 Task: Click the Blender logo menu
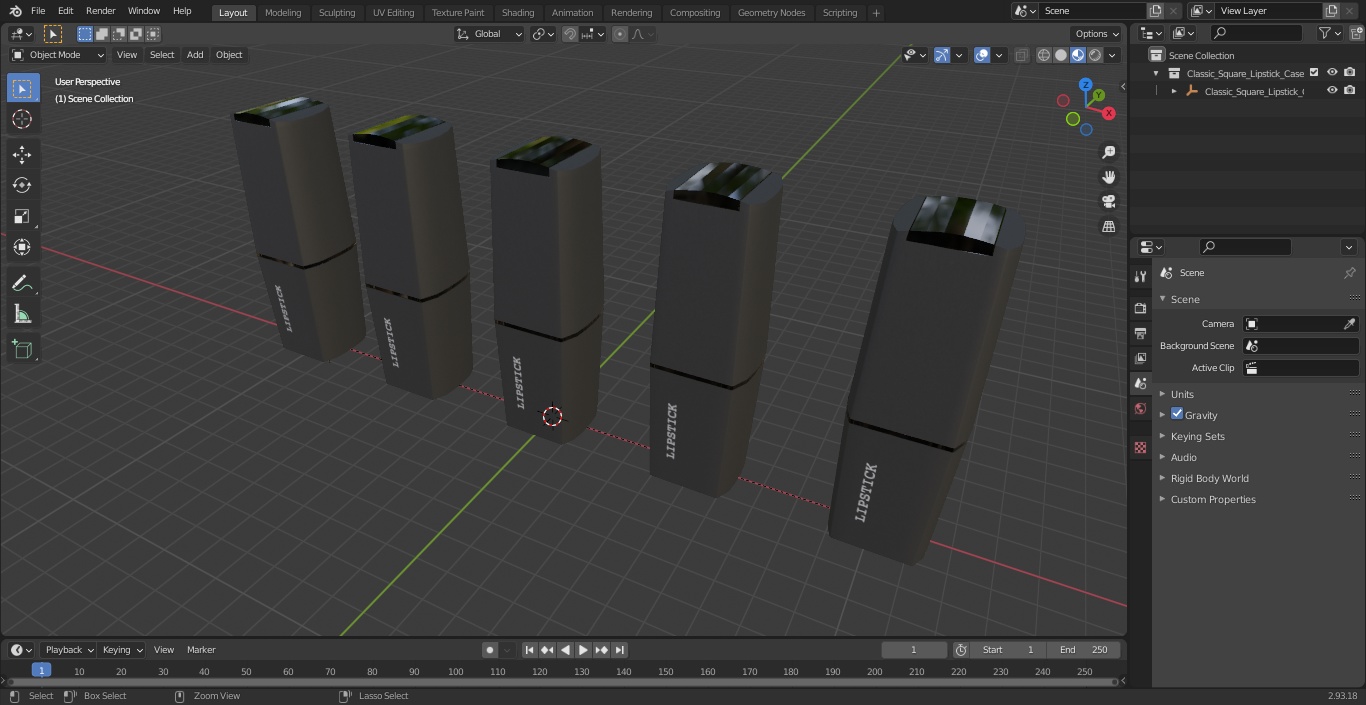(x=15, y=11)
